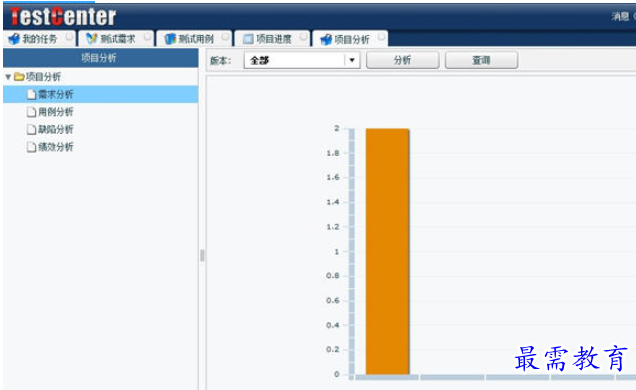The height and width of the screenshot is (390, 636).
Task: Click the 项目进度 tab icon
Action: pos(248,39)
